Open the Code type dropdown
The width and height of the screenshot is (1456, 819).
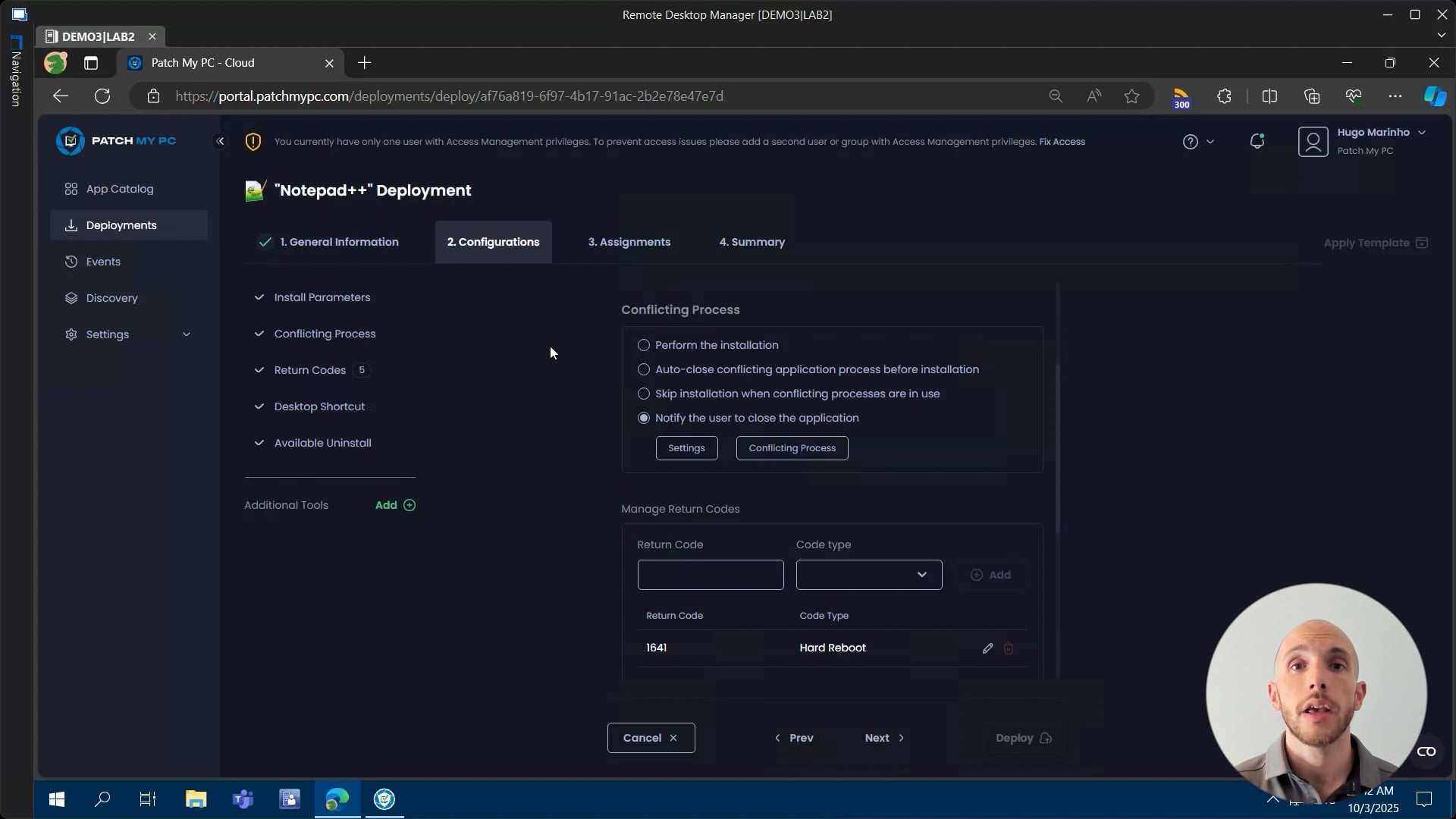869,575
